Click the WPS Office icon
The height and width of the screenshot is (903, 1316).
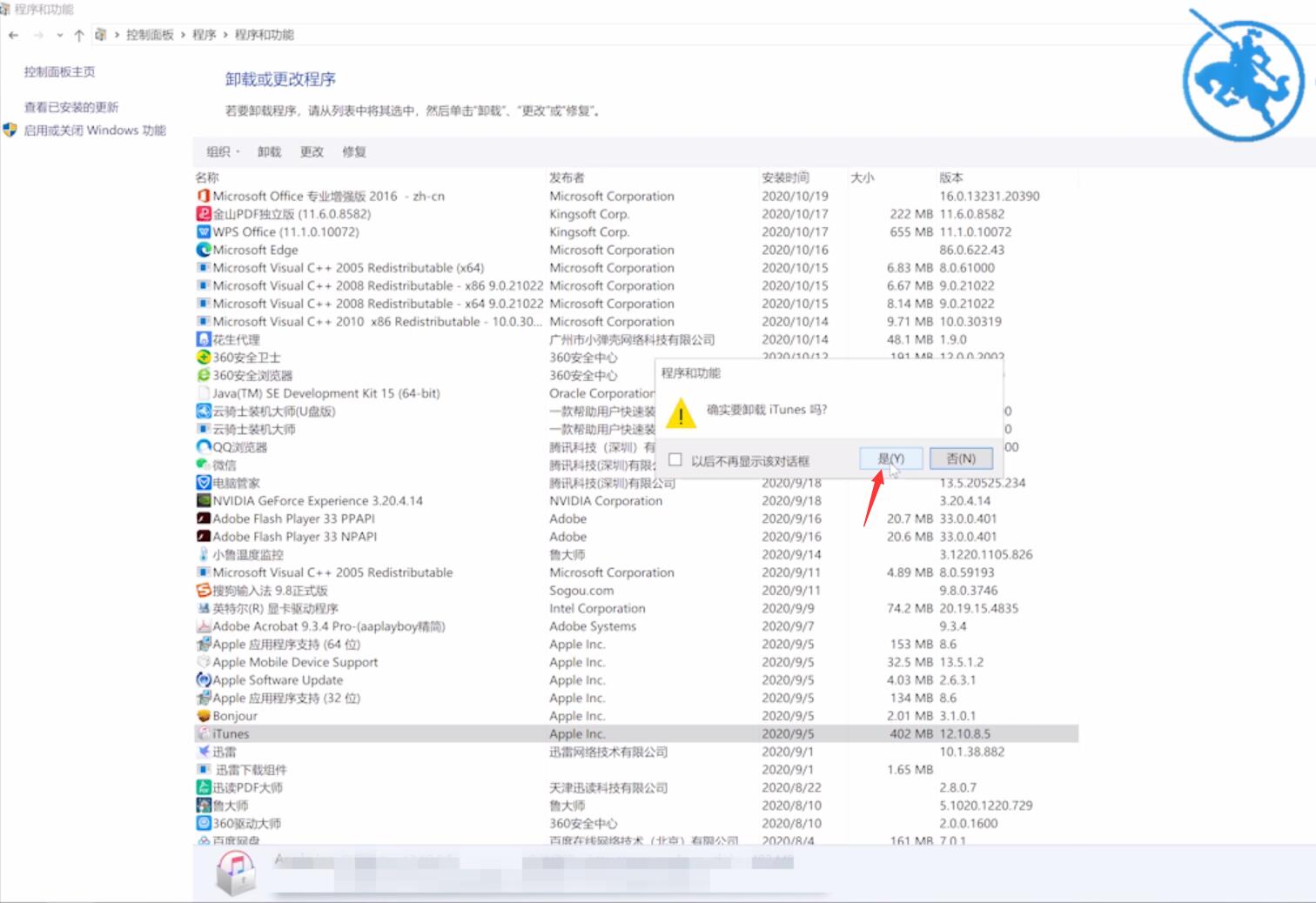(204, 231)
